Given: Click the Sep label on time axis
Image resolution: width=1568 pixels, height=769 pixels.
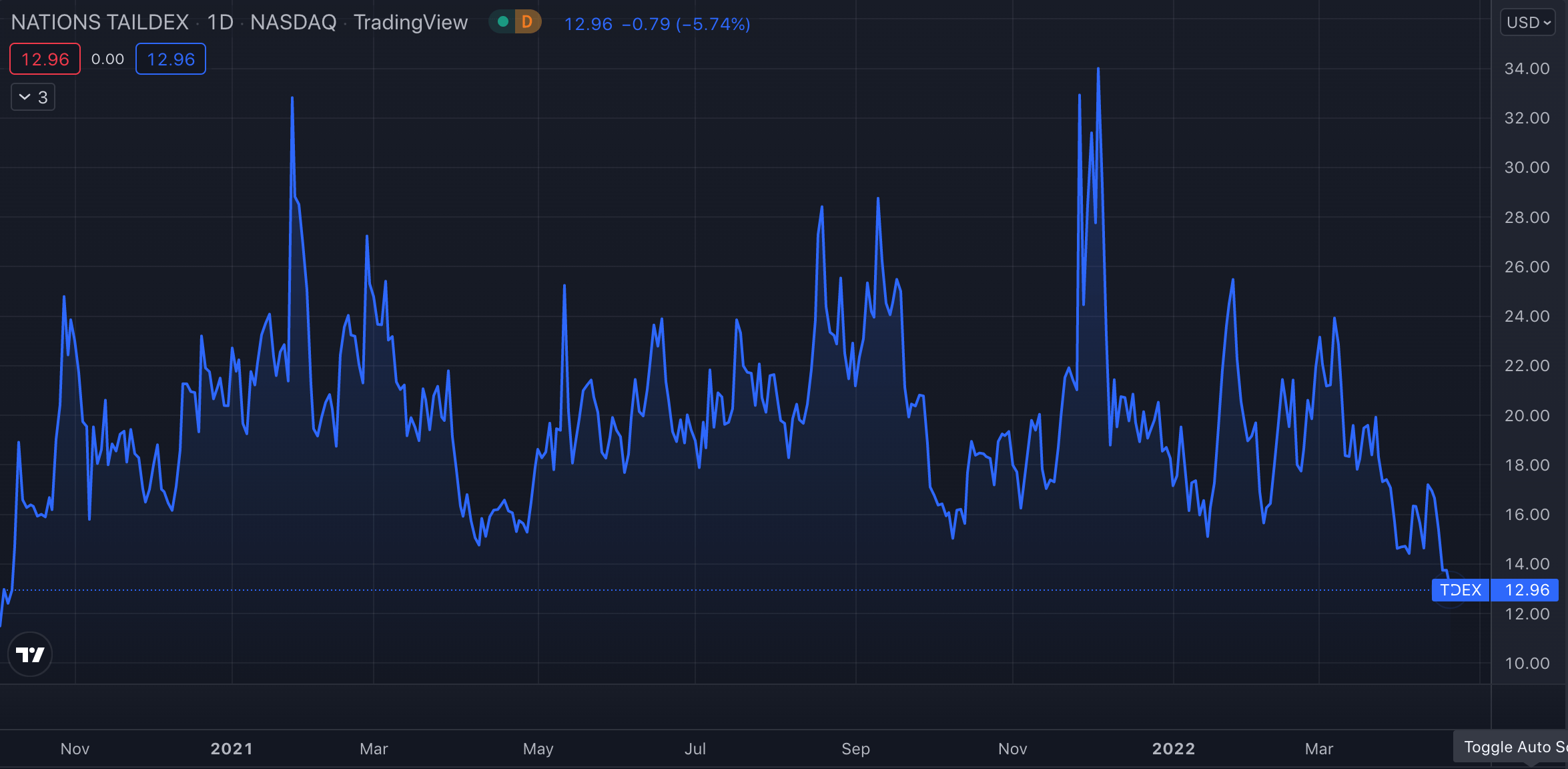Looking at the screenshot, I should (855, 749).
